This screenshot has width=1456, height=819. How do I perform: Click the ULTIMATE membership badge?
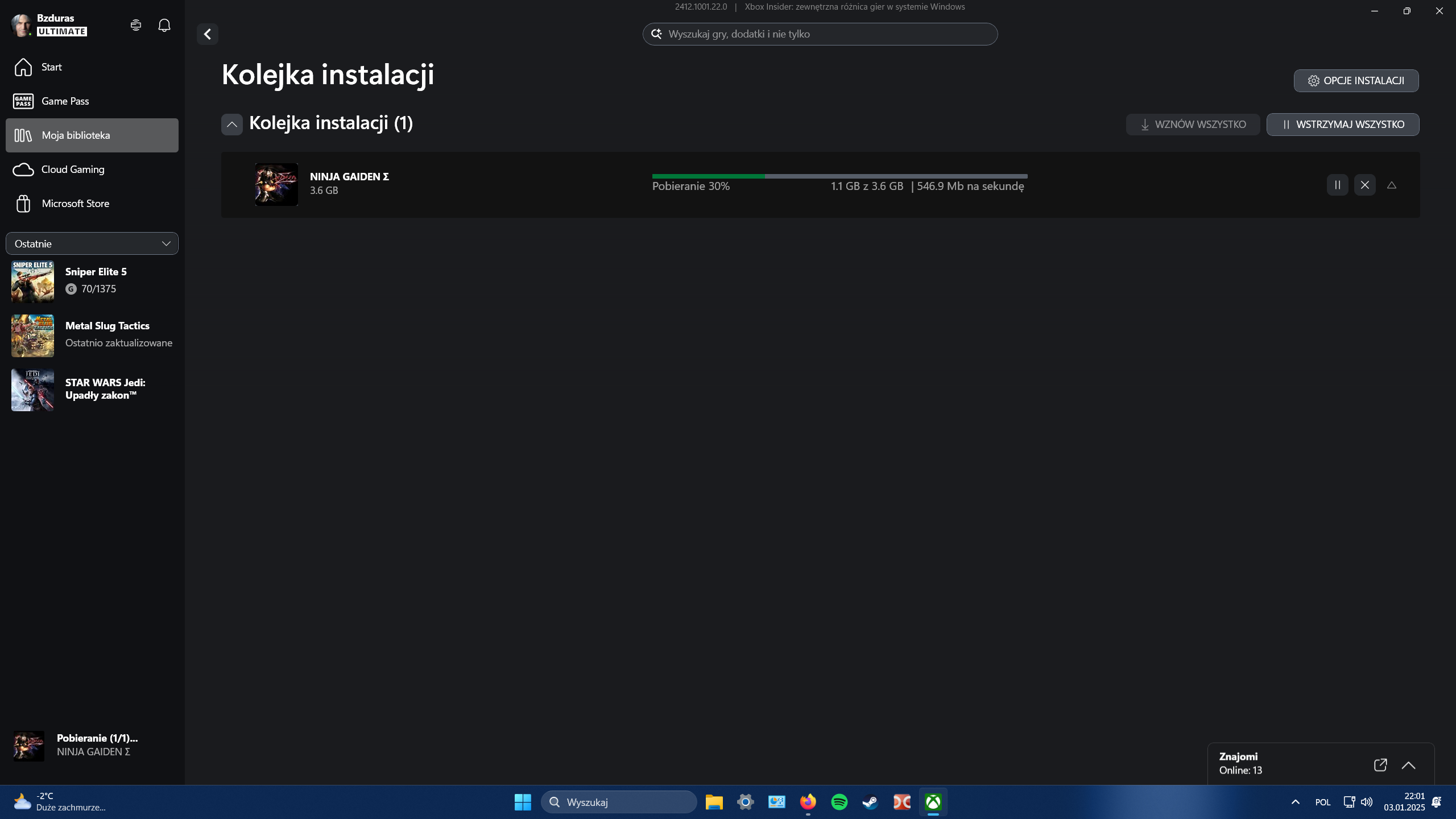pos(62,32)
